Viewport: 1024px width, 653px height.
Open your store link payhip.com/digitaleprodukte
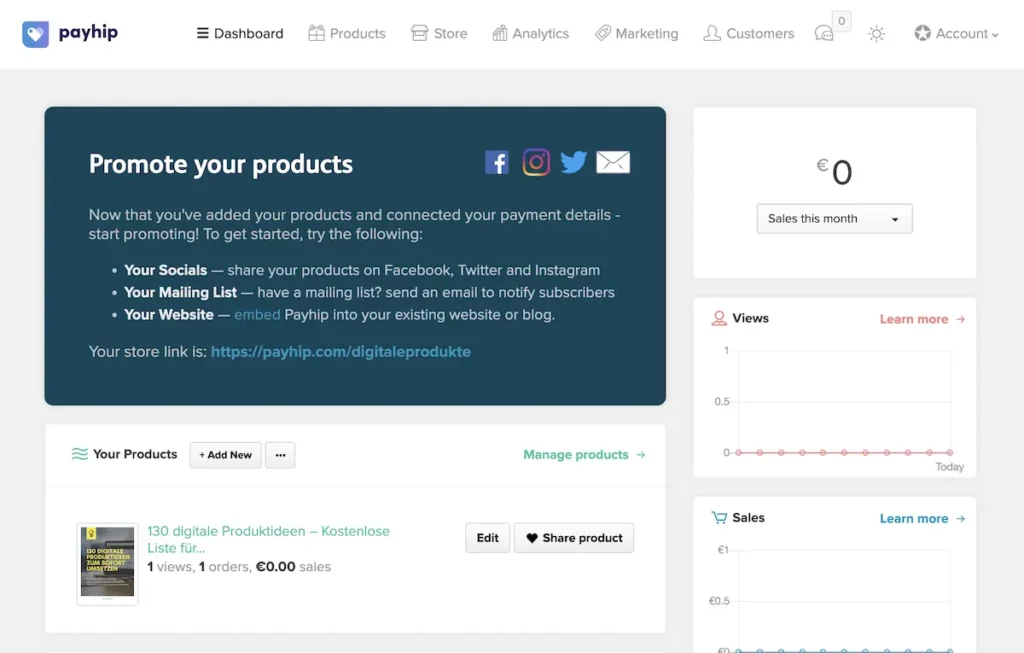point(341,351)
